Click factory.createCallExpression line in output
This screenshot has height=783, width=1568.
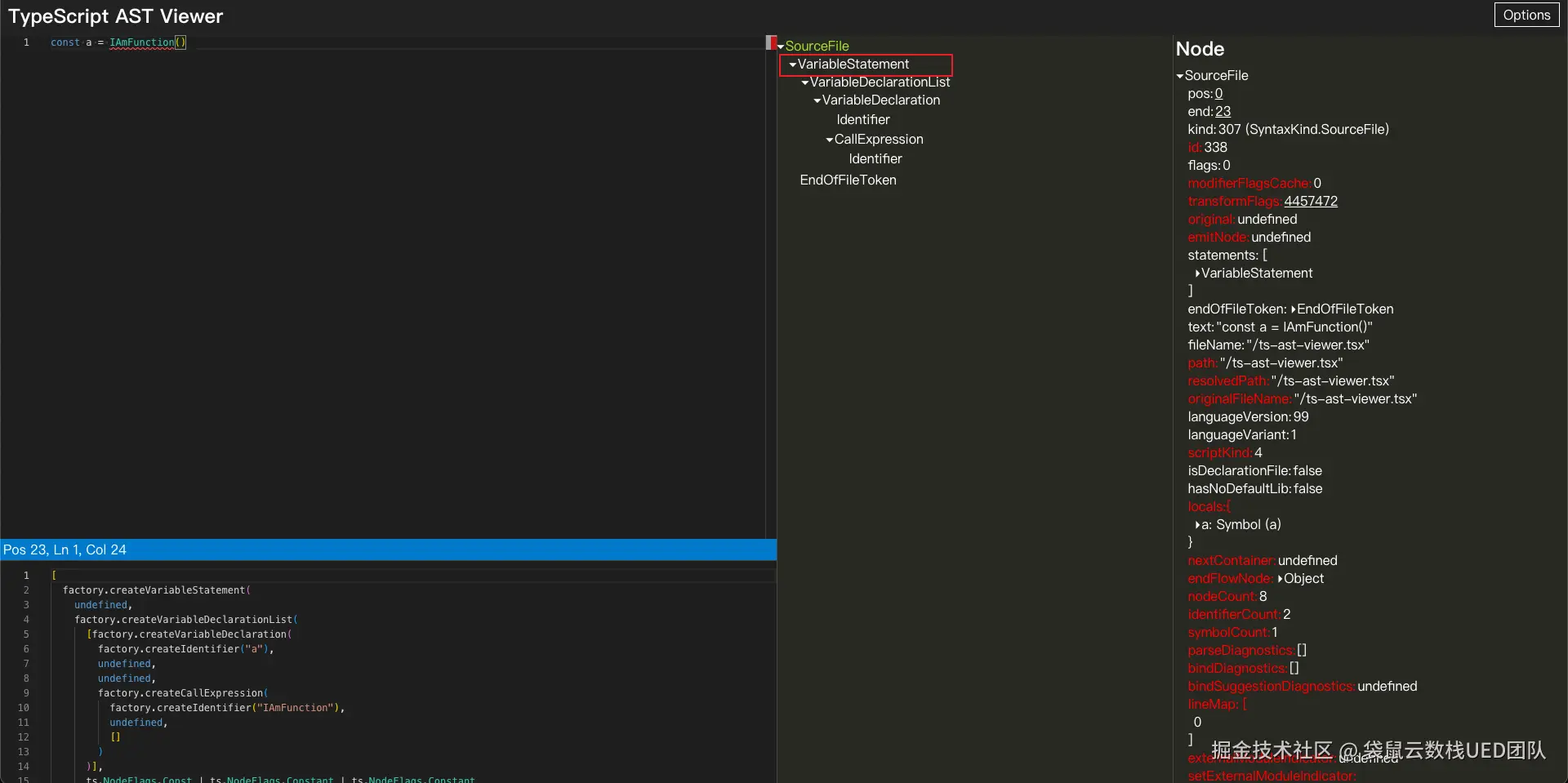[x=183, y=693]
